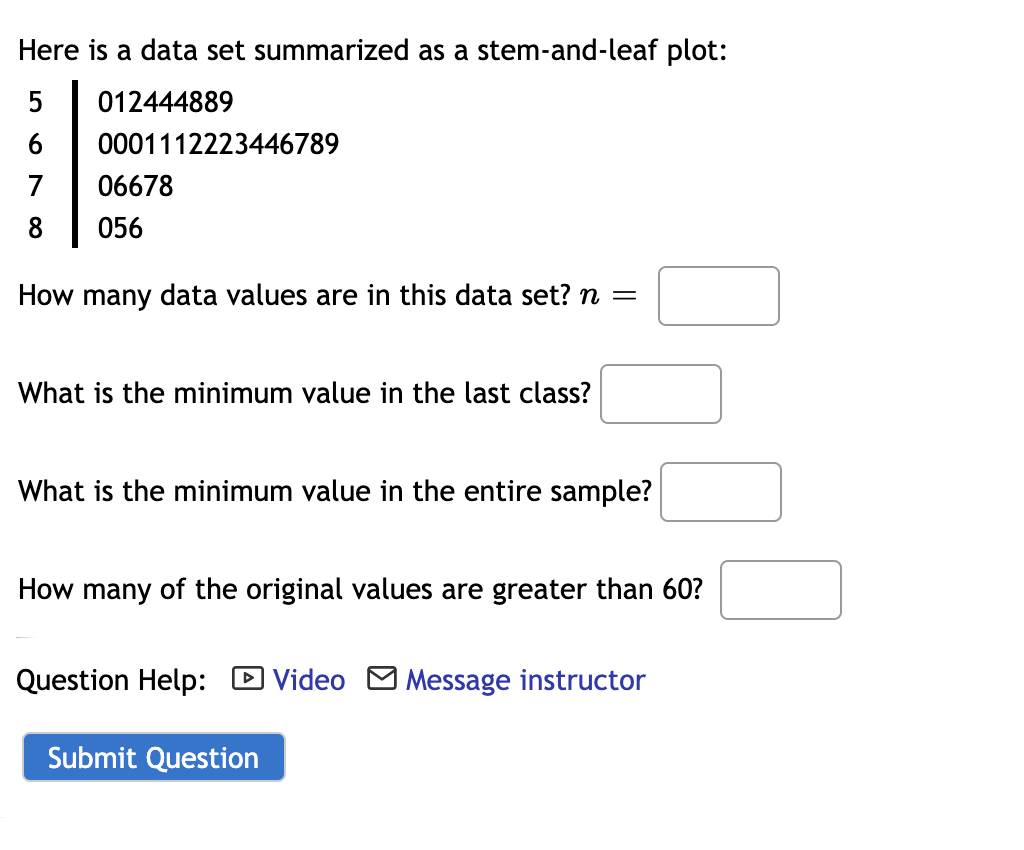Image resolution: width=1024 pixels, height=850 pixels.
Task: Open the Video help resource
Action: pyautogui.click(x=309, y=680)
